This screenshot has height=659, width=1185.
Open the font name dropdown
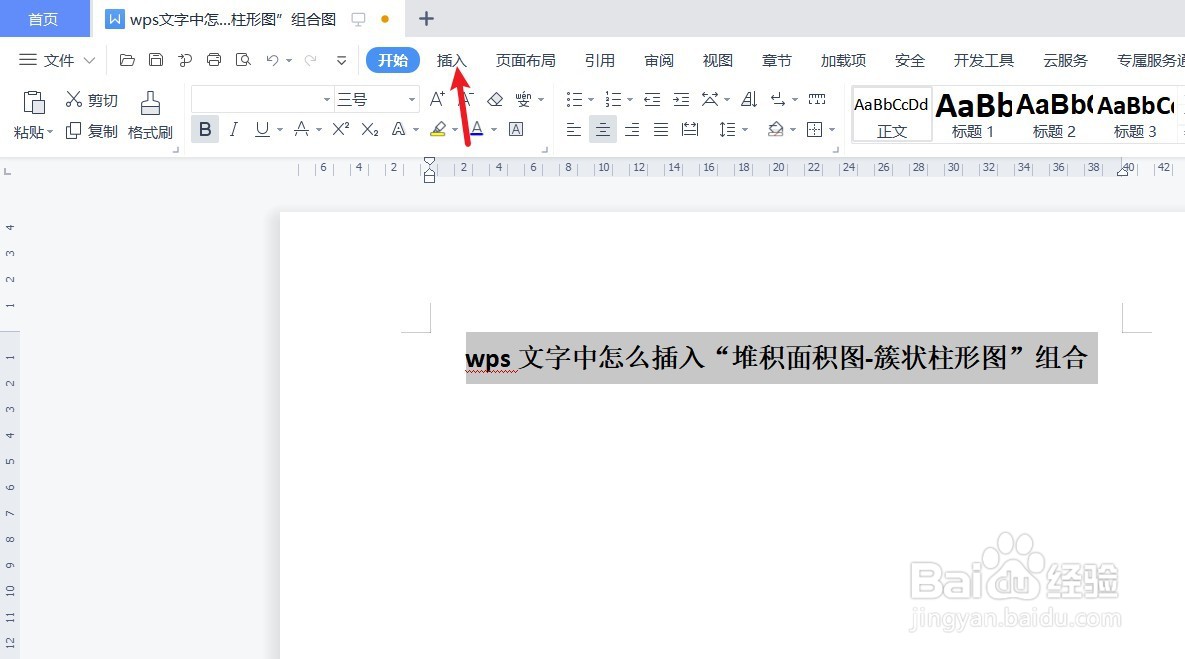click(326, 99)
